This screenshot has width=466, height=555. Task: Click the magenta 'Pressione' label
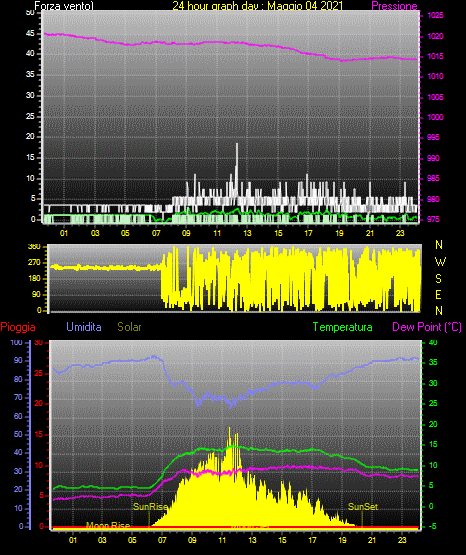(x=394, y=6)
